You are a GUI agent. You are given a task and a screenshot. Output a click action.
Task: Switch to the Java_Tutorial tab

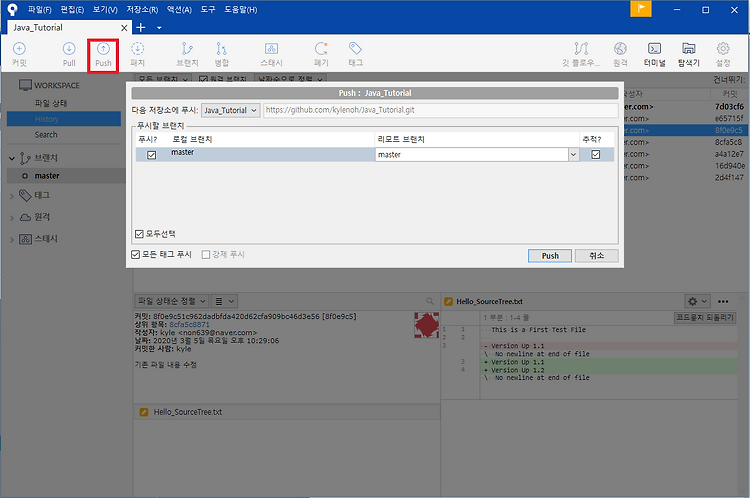tap(38, 28)
